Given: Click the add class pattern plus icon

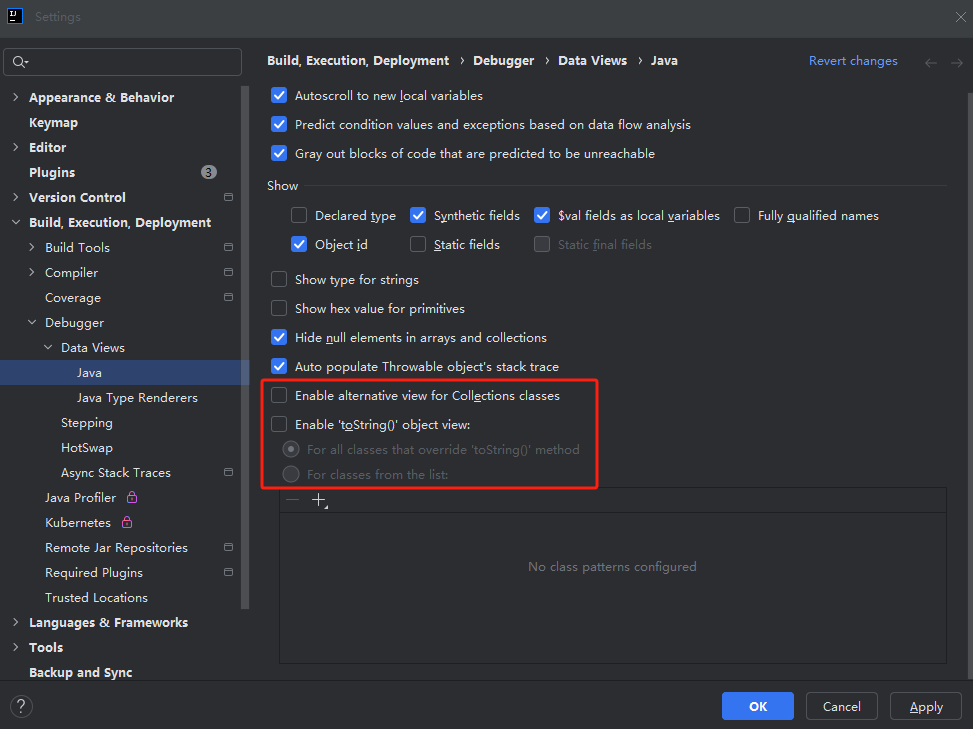Looking at the screenshot, I should coord(319,500).
